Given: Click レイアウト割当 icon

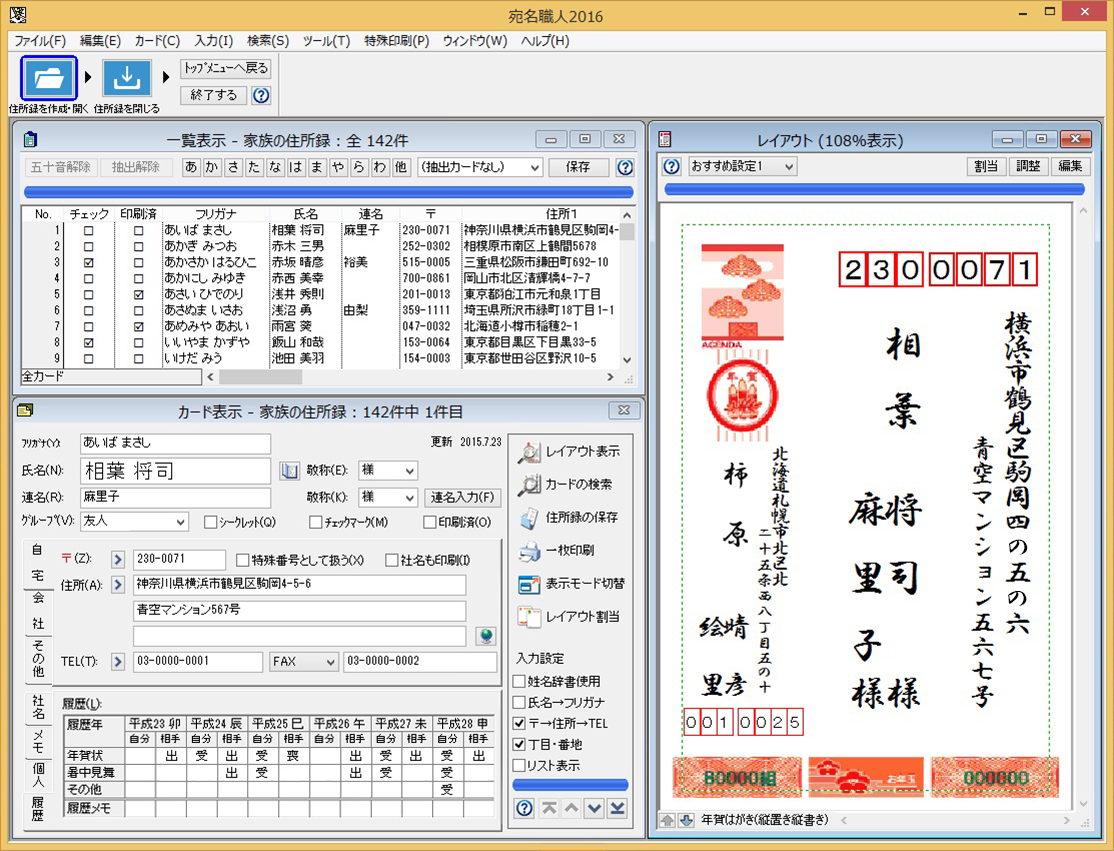Looking at the screenshot, I should 529,617.
